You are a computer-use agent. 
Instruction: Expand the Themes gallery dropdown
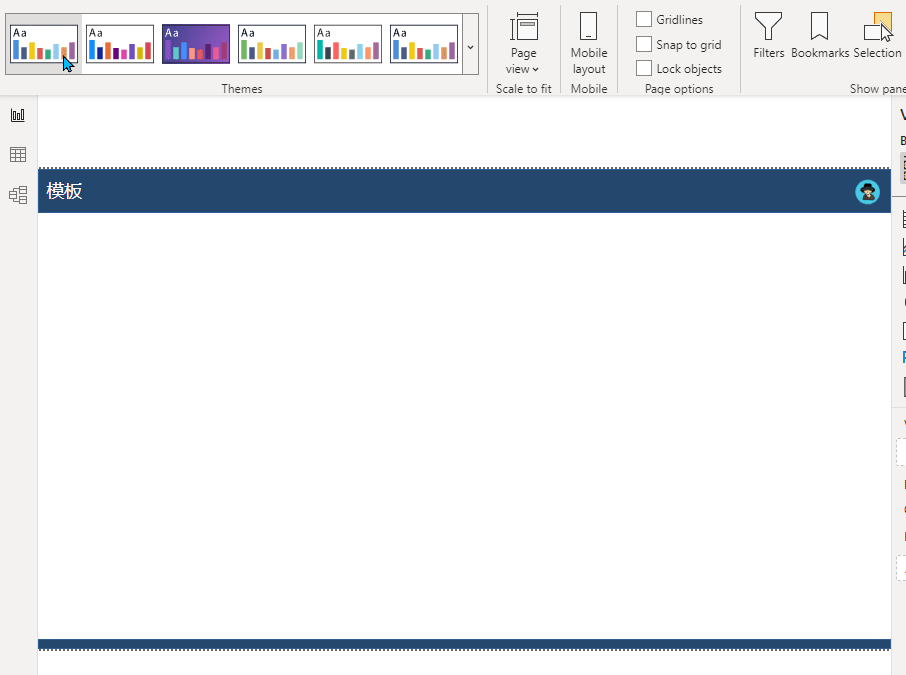[470, 44]
